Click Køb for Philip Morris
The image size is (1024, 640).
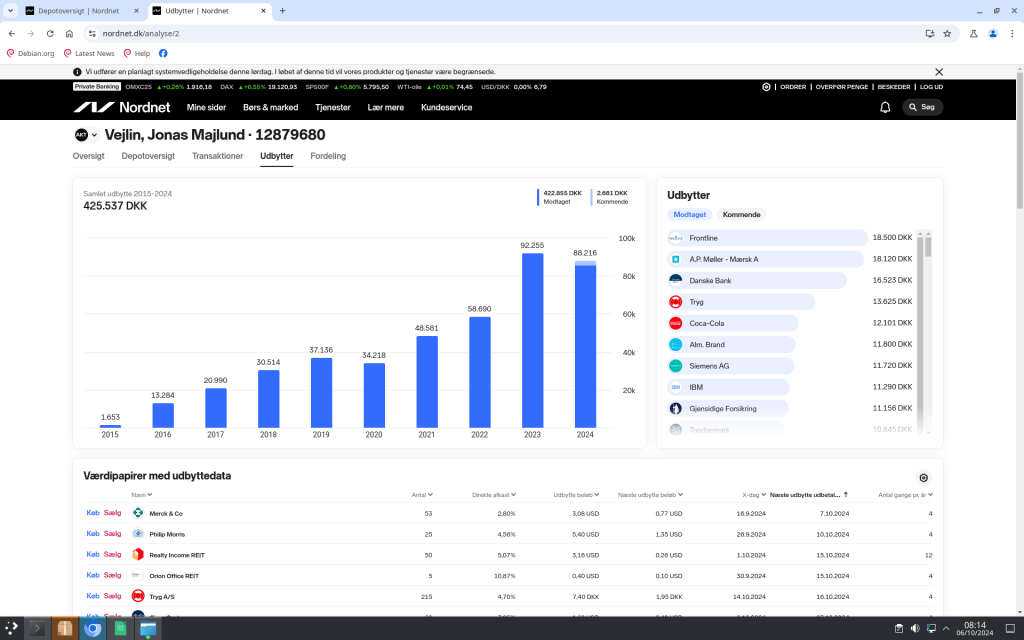click(x=93, y=534)
